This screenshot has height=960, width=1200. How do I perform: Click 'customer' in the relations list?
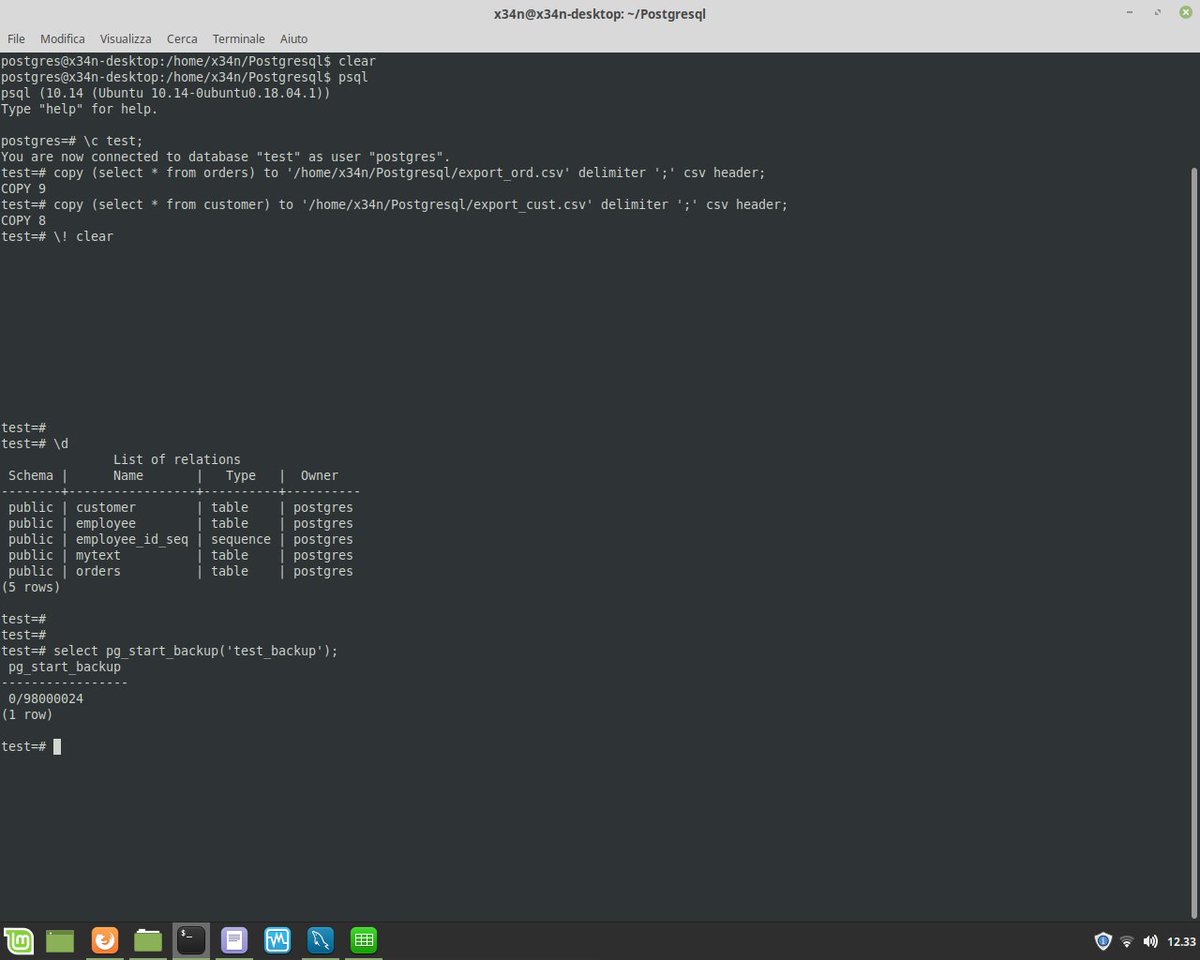click(106, 507)
